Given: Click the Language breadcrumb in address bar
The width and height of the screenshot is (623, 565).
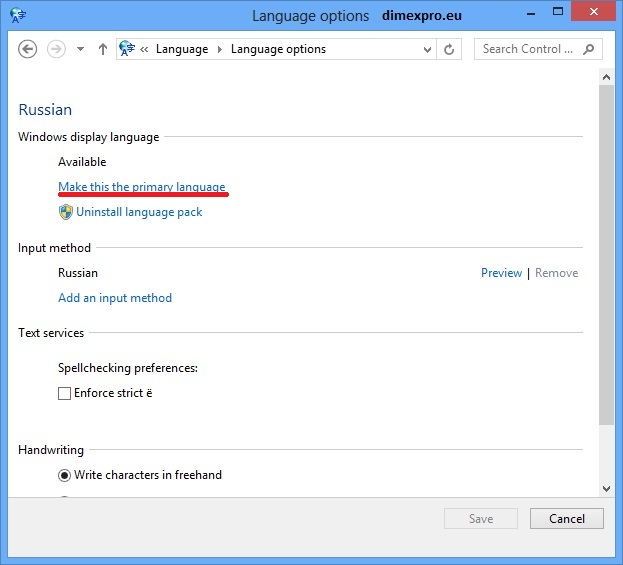Looking at the screenshot, I should [182, 49].
